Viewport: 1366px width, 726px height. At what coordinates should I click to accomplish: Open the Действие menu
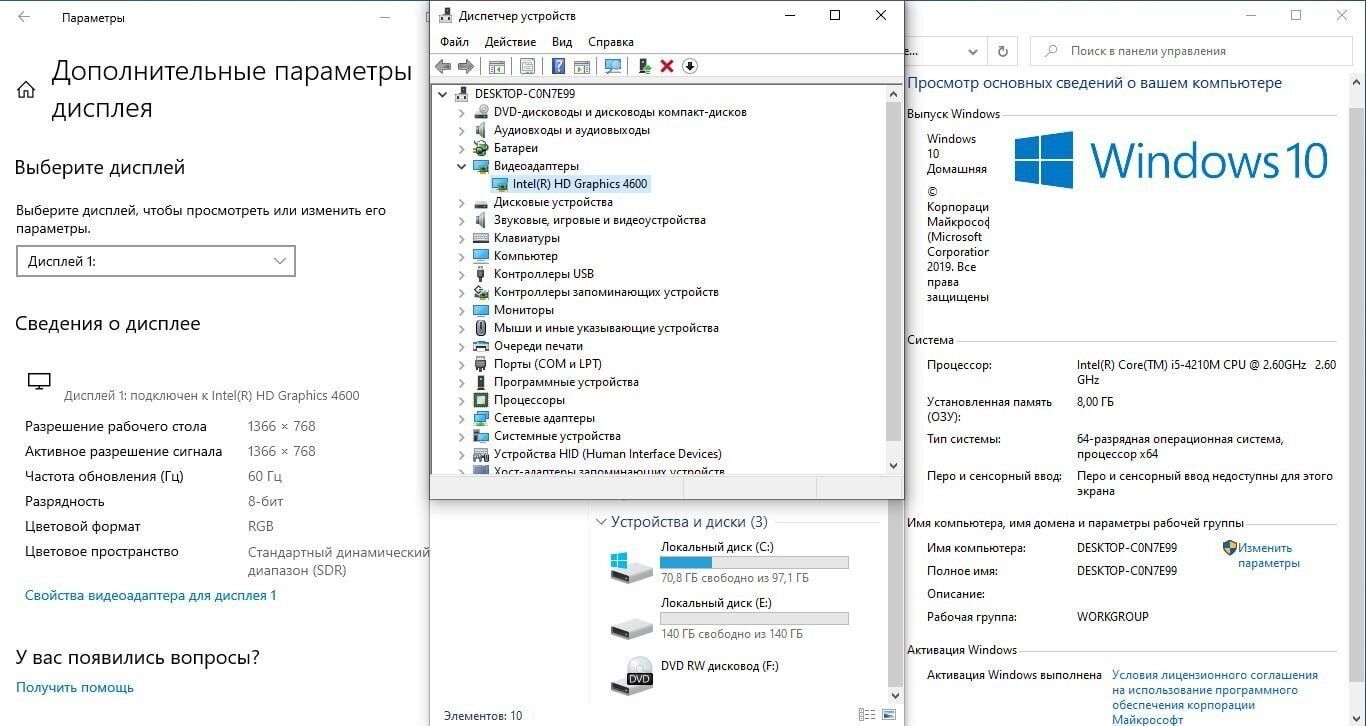coord(510,42)
